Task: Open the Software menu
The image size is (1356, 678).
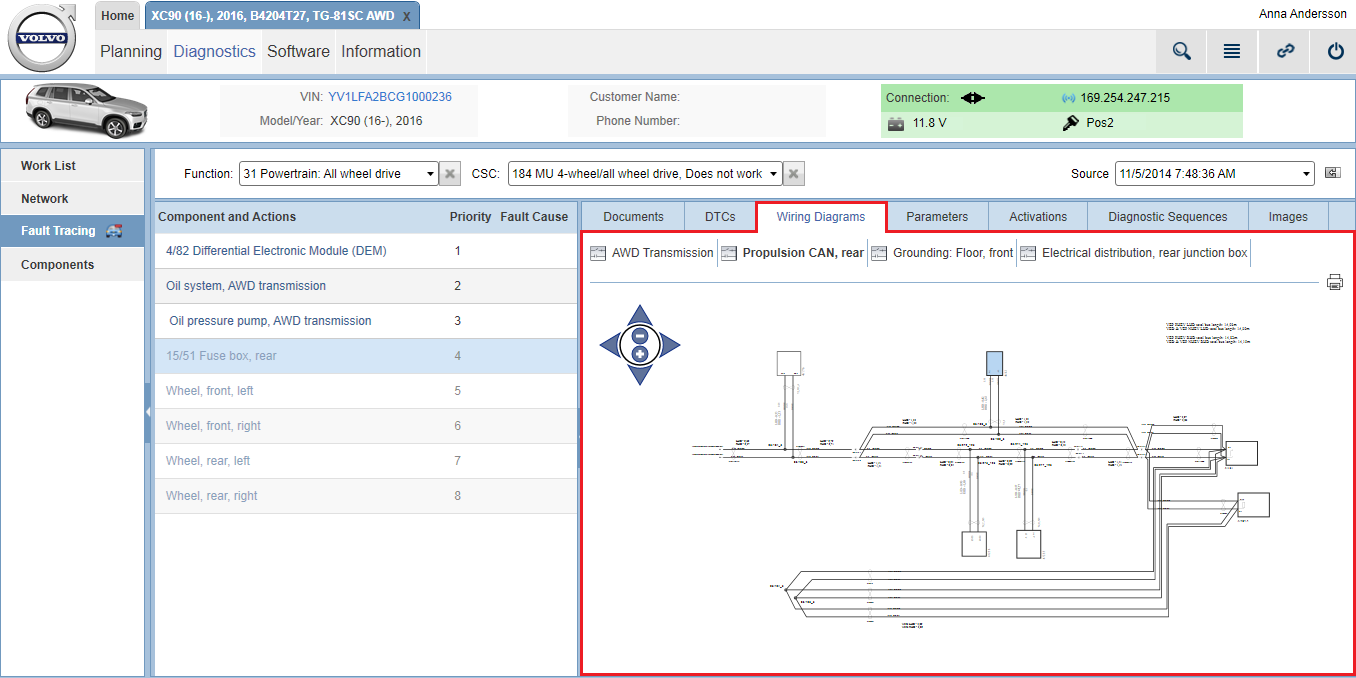Action: coord(298,52)
